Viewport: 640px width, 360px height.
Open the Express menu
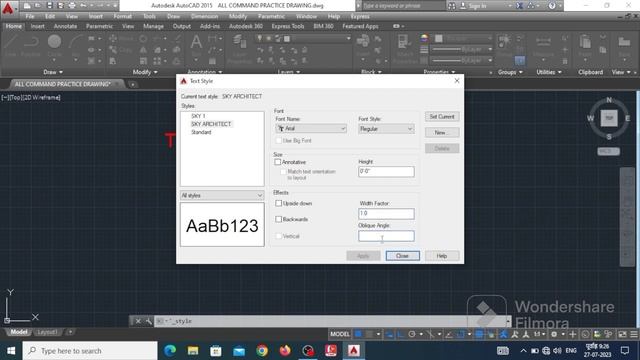pyautogui.click(x=360, y=16)
